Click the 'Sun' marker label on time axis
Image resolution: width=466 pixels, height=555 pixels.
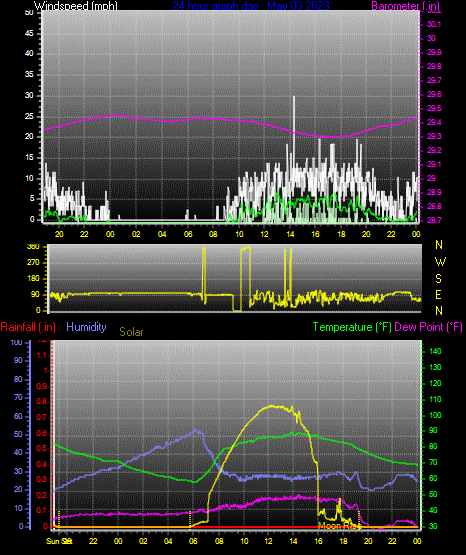(52, 541)
